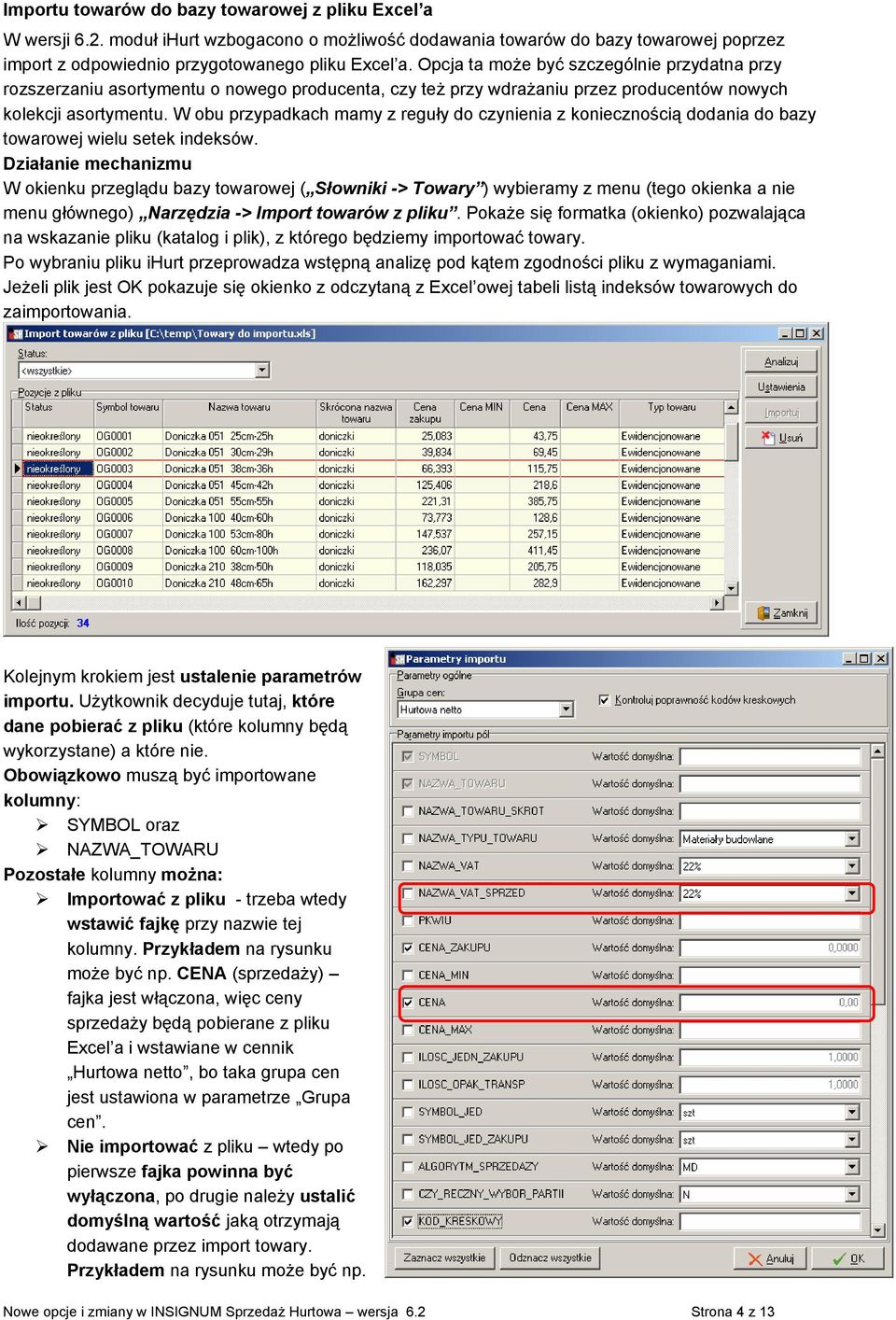
Task: Toggle the SYMBOL_JED checkbox
Action: pyautogui.click(x=407, y=1112)
